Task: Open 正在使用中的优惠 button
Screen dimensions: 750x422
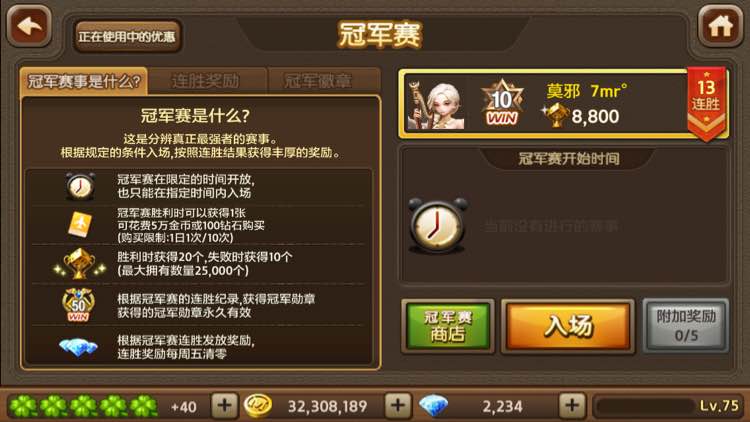Action: (x=127, y=36)
